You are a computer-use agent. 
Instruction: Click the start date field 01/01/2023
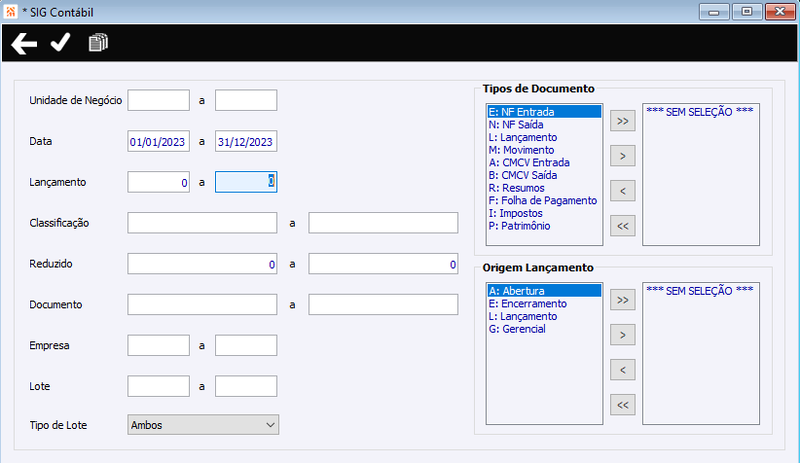pyautogui.click(x=159, y=141)
